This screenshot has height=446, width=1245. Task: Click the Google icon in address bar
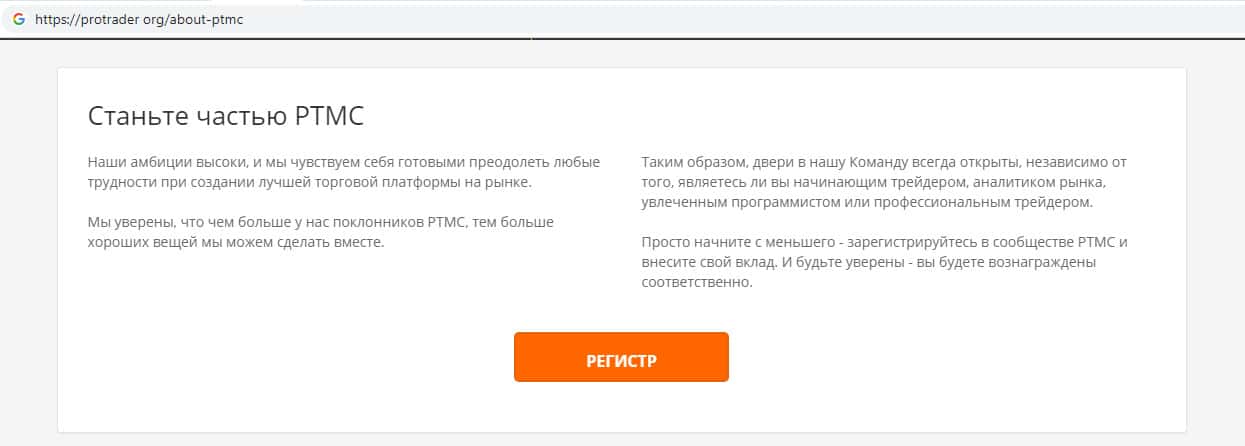point(18,19)
